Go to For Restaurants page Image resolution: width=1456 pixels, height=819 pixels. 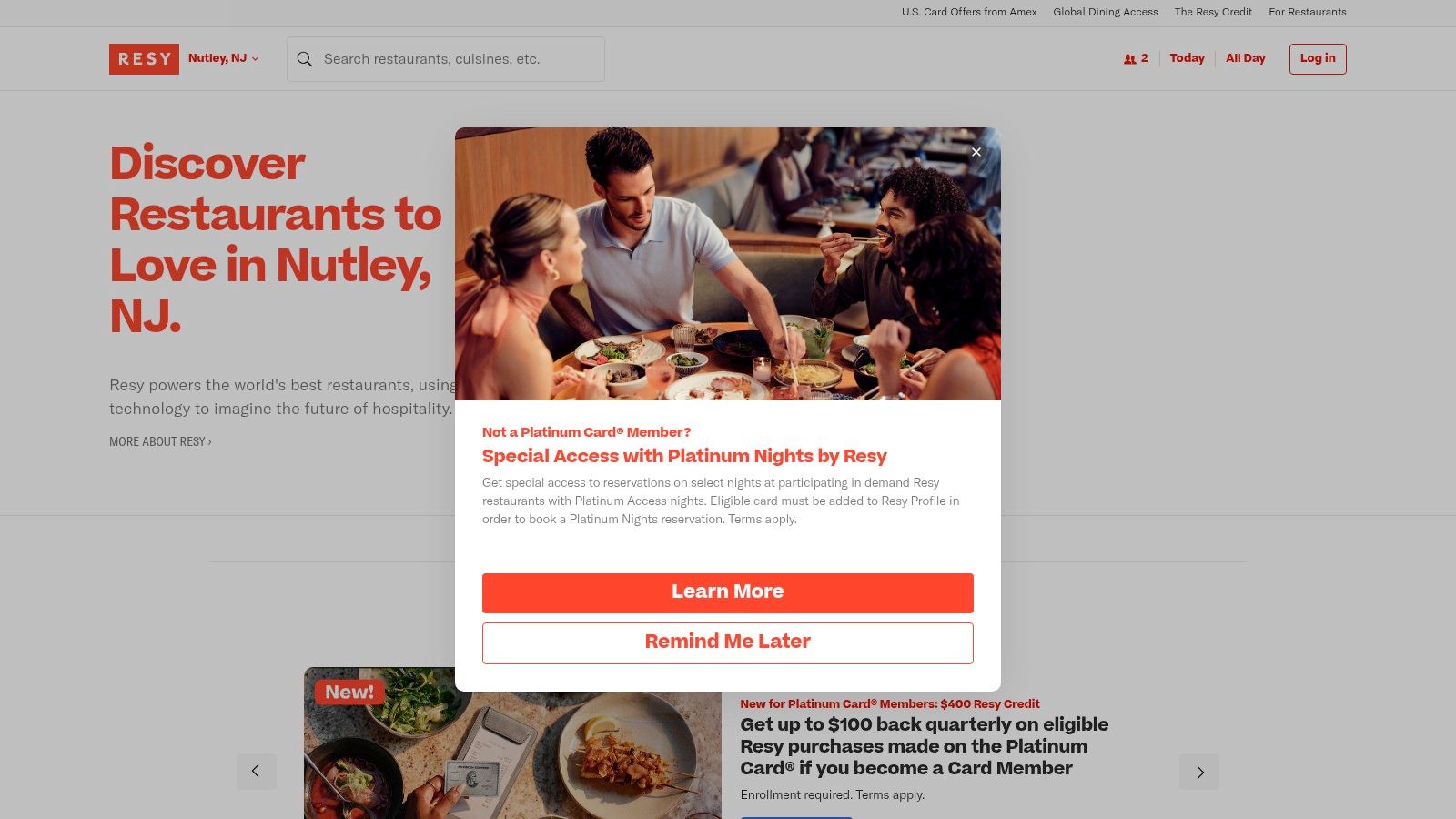tap(1308, 12)
